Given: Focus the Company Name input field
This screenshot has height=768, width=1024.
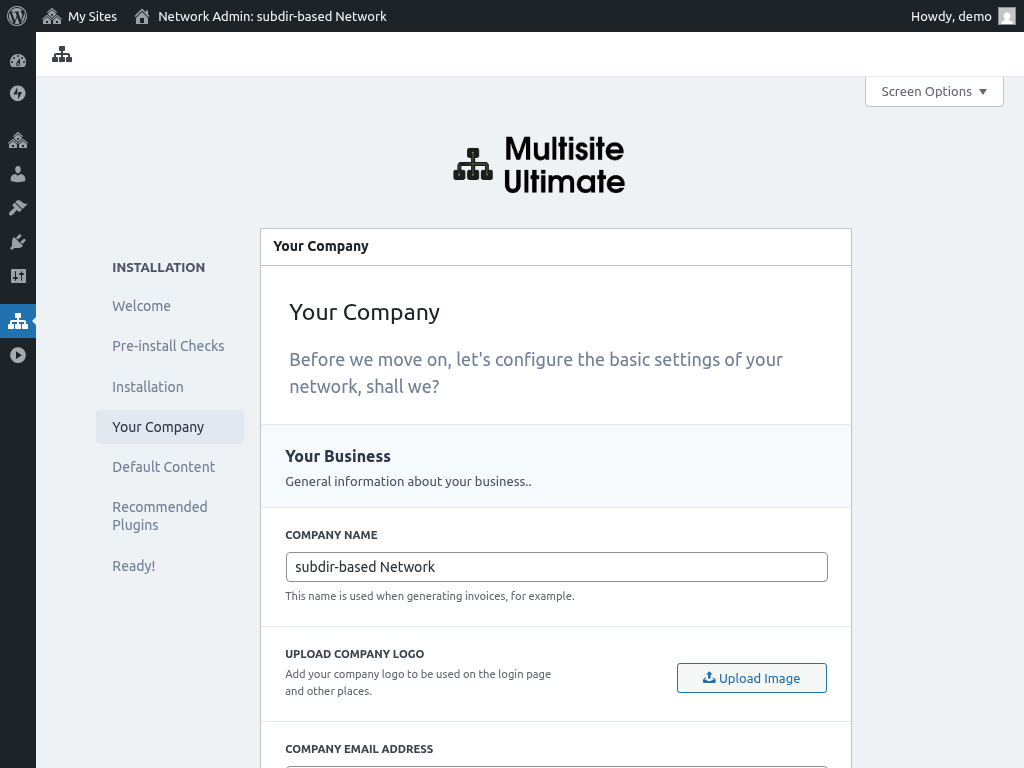Looking at the screenshot, I should click(556, 567).
